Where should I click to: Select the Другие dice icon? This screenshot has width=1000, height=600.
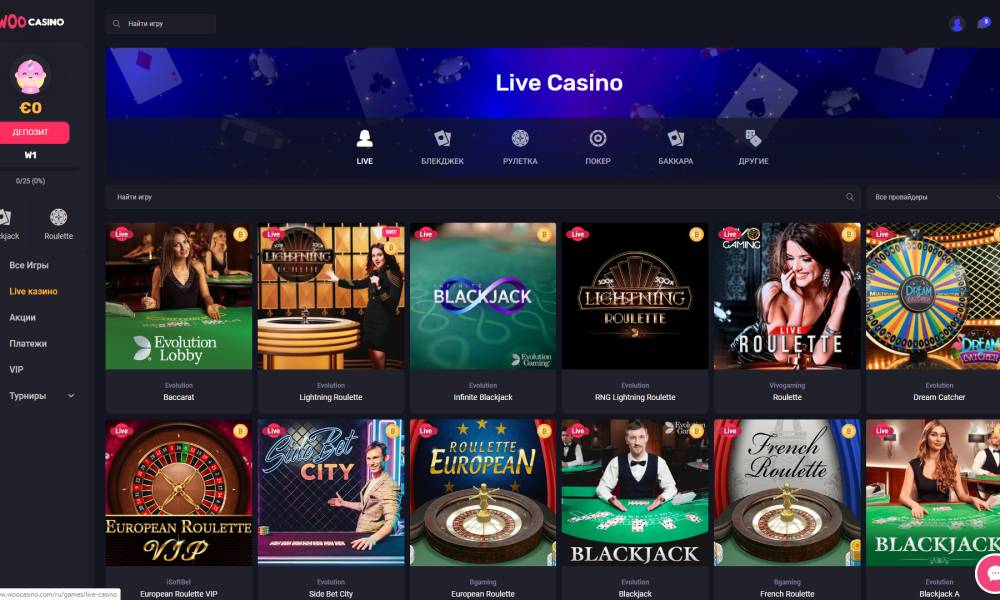pos(753,138)
